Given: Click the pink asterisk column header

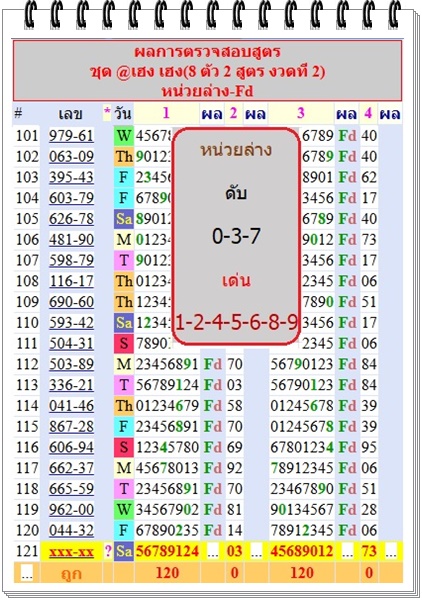Looking at the screenshot, I should click(107, 113).
